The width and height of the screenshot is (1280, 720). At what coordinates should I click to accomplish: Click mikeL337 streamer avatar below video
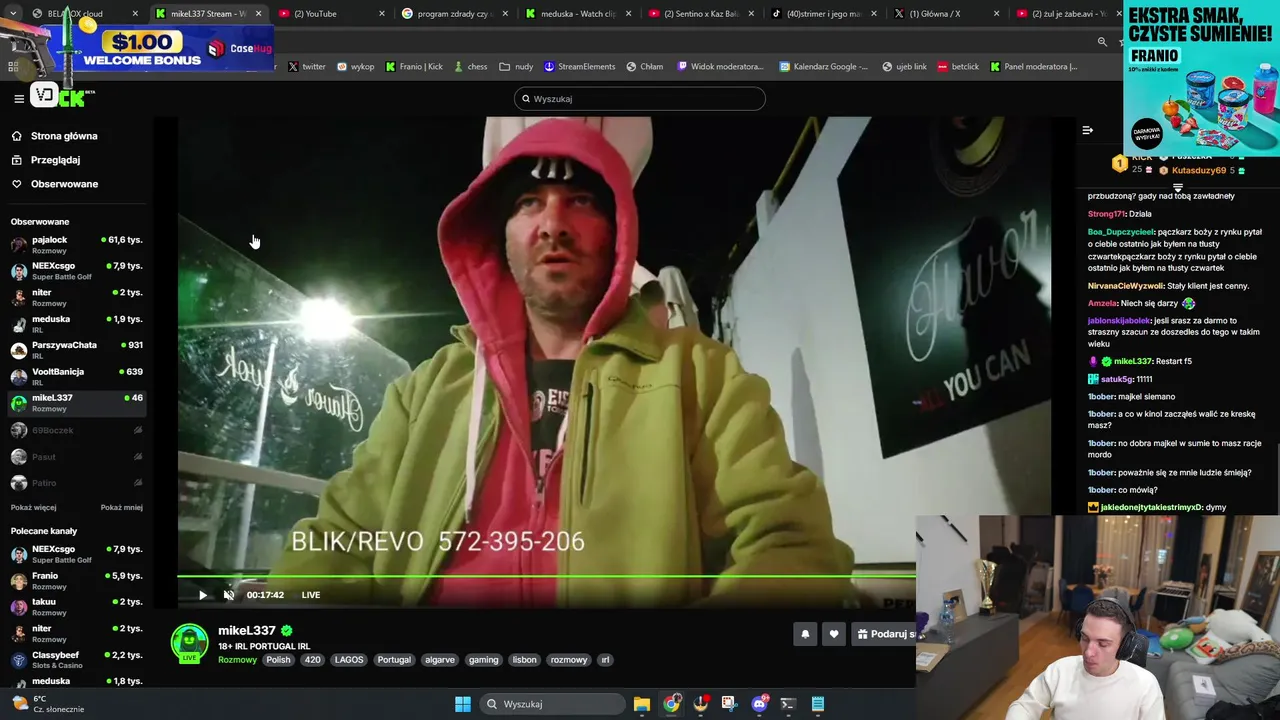pos(189,643)
